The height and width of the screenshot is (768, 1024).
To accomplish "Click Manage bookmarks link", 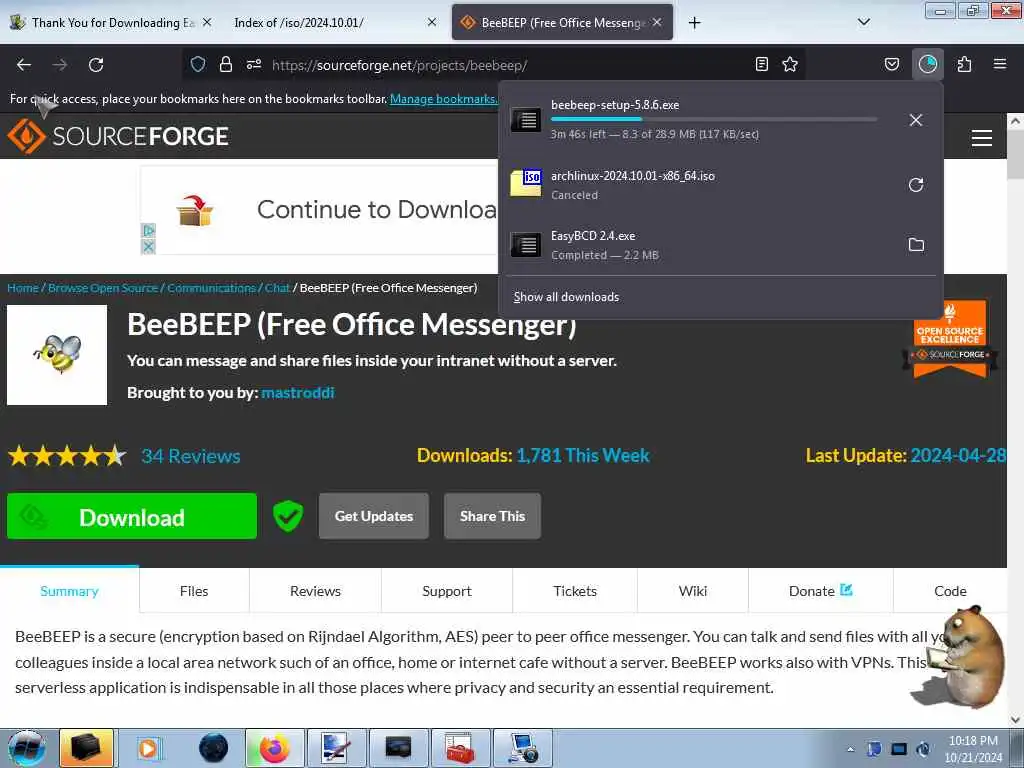I will click(443, 99).
